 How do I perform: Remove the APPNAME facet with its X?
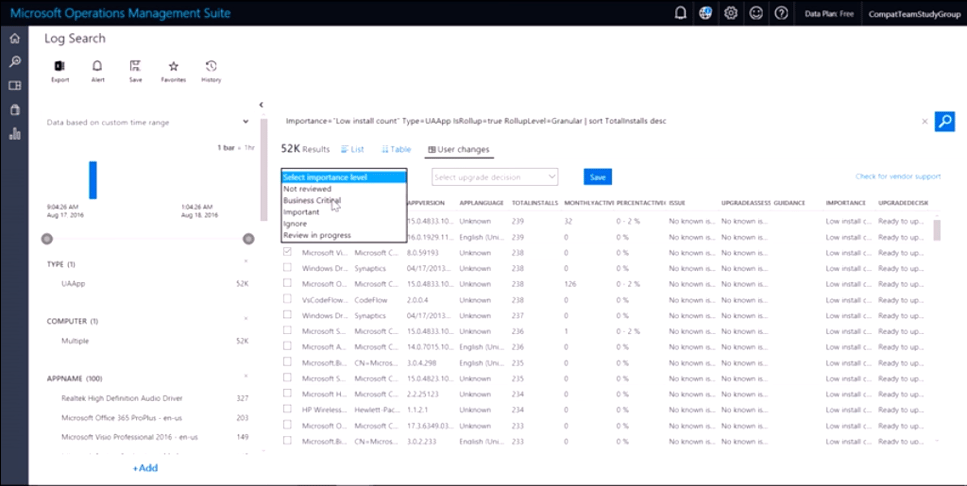pos(245,376)
